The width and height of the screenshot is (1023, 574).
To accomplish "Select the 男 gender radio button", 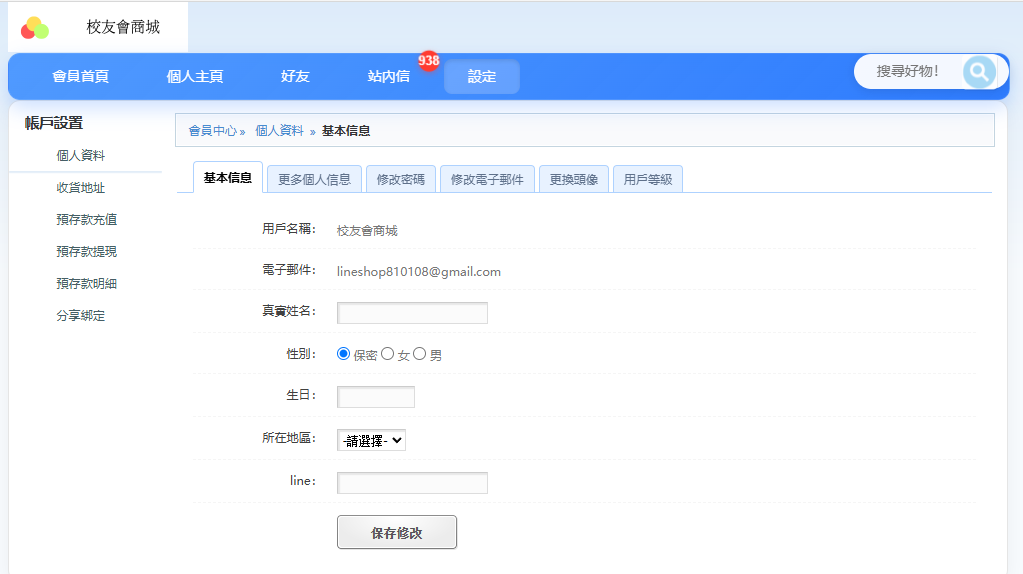I will click(x=420, y=354).
